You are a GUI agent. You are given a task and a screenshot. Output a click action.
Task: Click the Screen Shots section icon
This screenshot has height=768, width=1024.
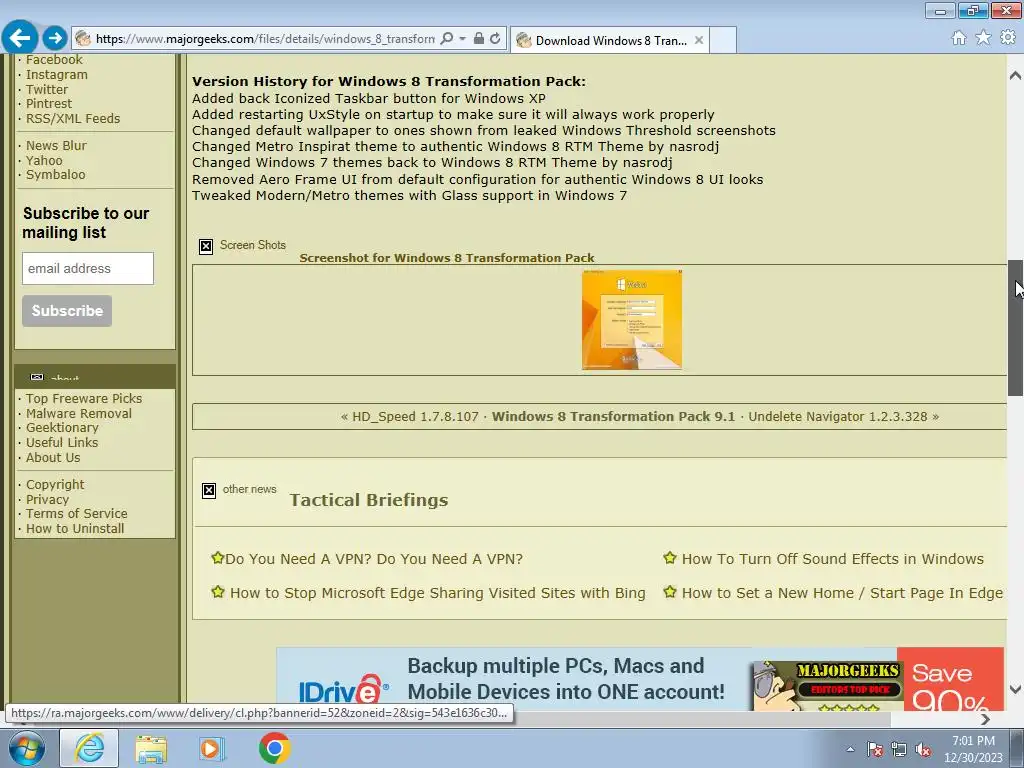[206, 246]
